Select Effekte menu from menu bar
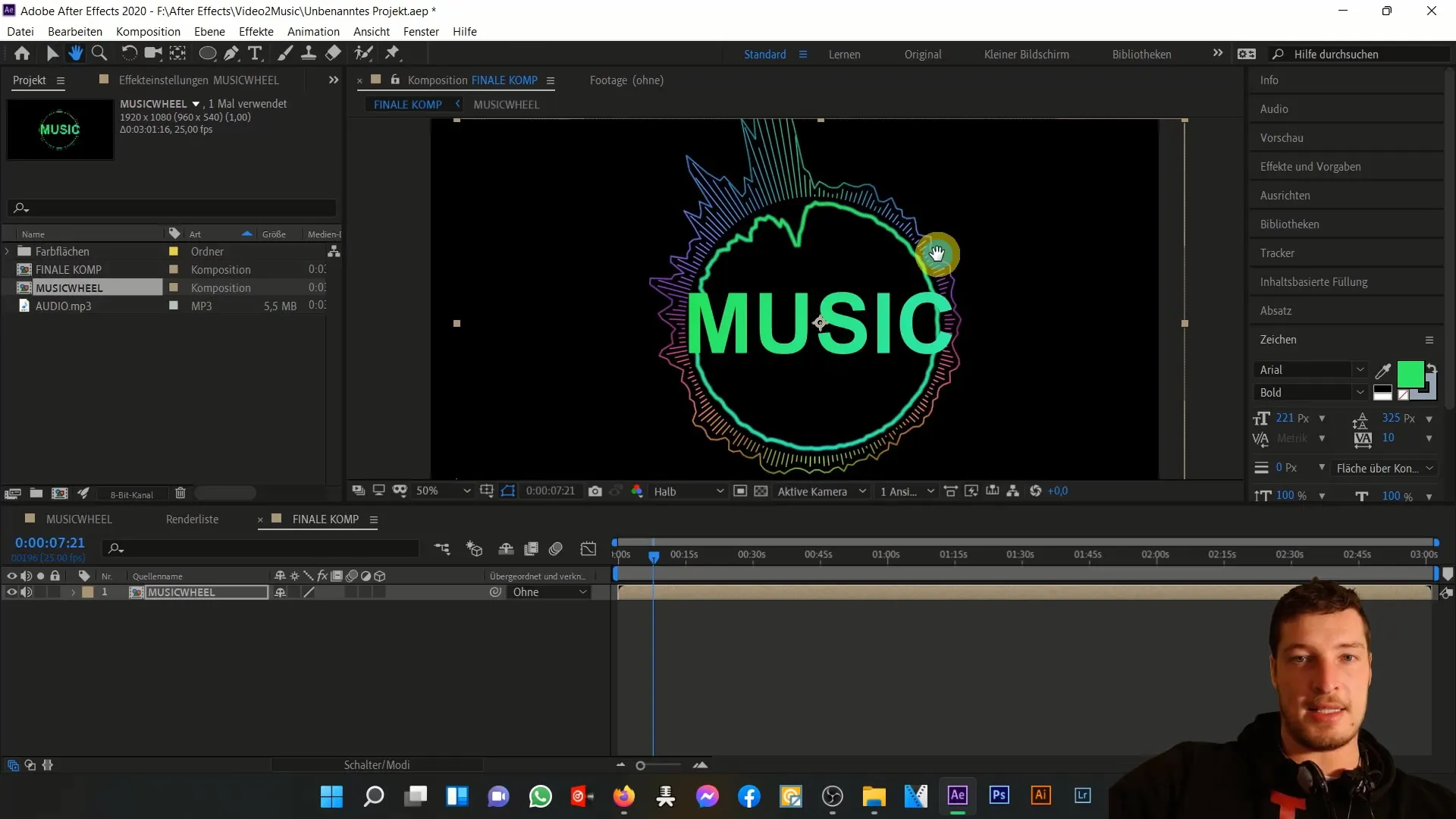Viewport: 1456px width, 819px height. click(257, 31)
